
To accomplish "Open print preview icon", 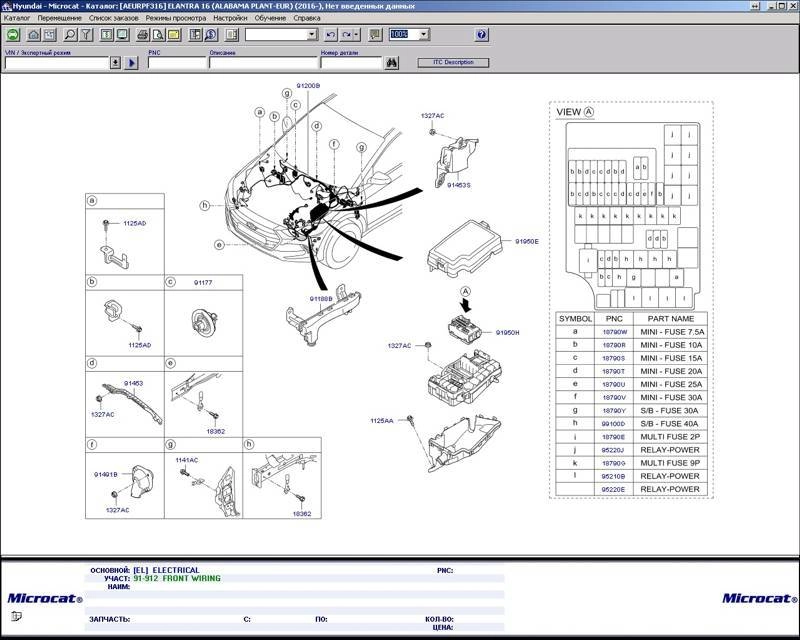I will coord(159,35).
